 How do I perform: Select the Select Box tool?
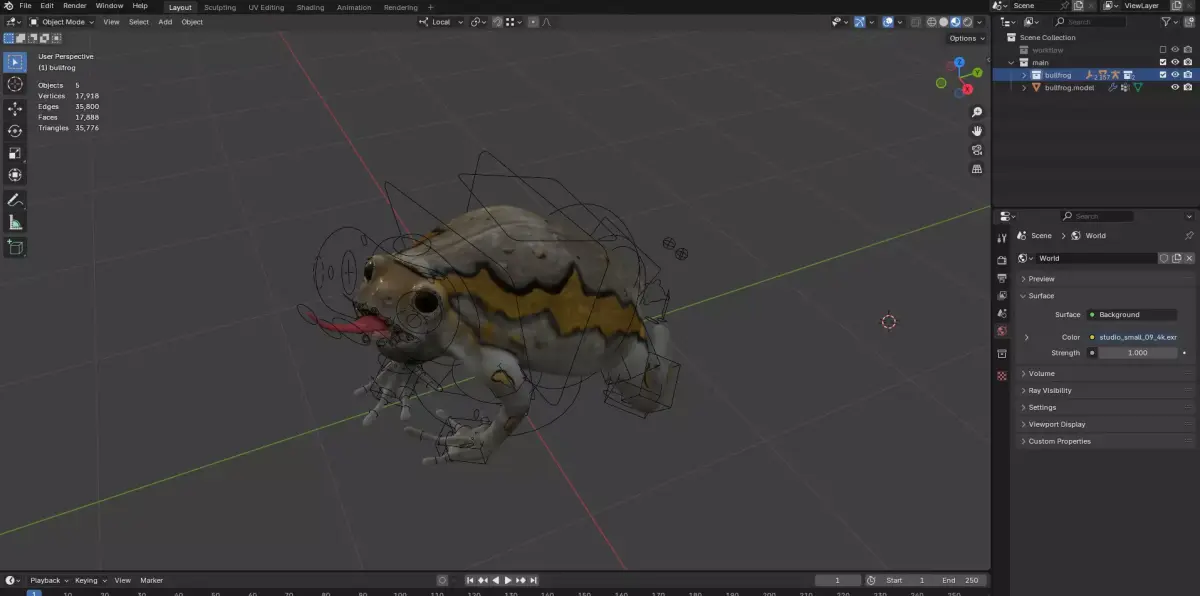tap(15, 62)
